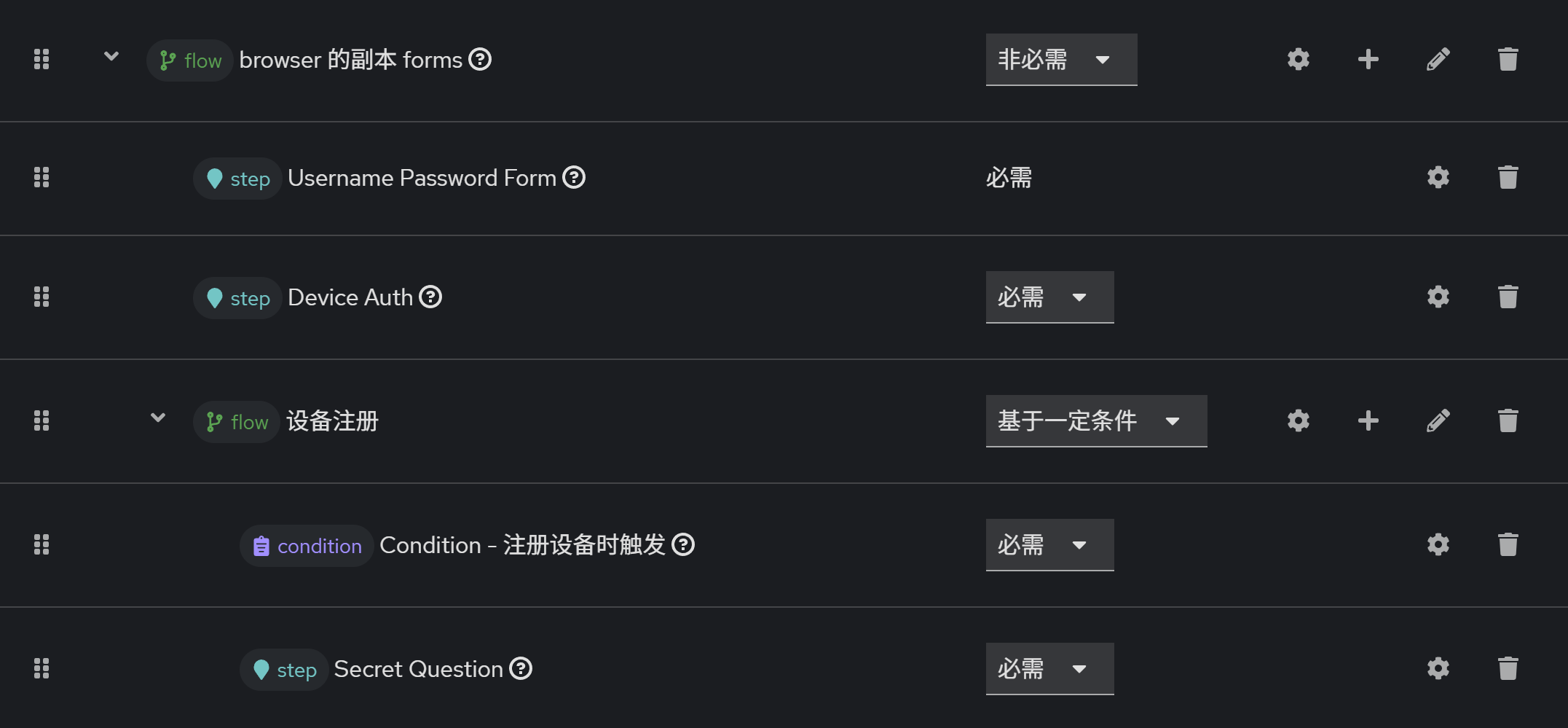Open requirement dropdown for browser 的副本 forms

pos(1060,59)
